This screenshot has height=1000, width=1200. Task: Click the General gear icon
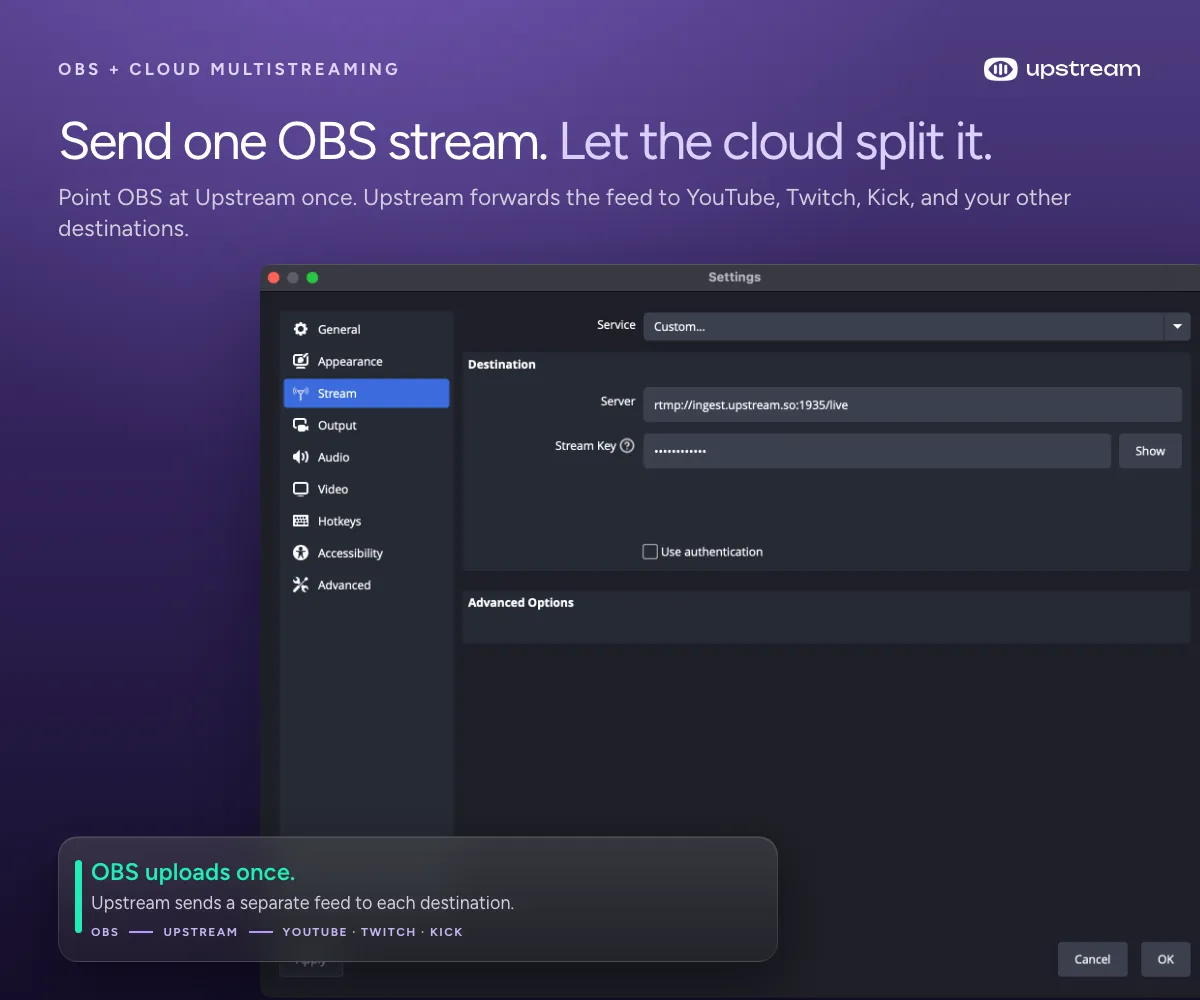[300, 329]
